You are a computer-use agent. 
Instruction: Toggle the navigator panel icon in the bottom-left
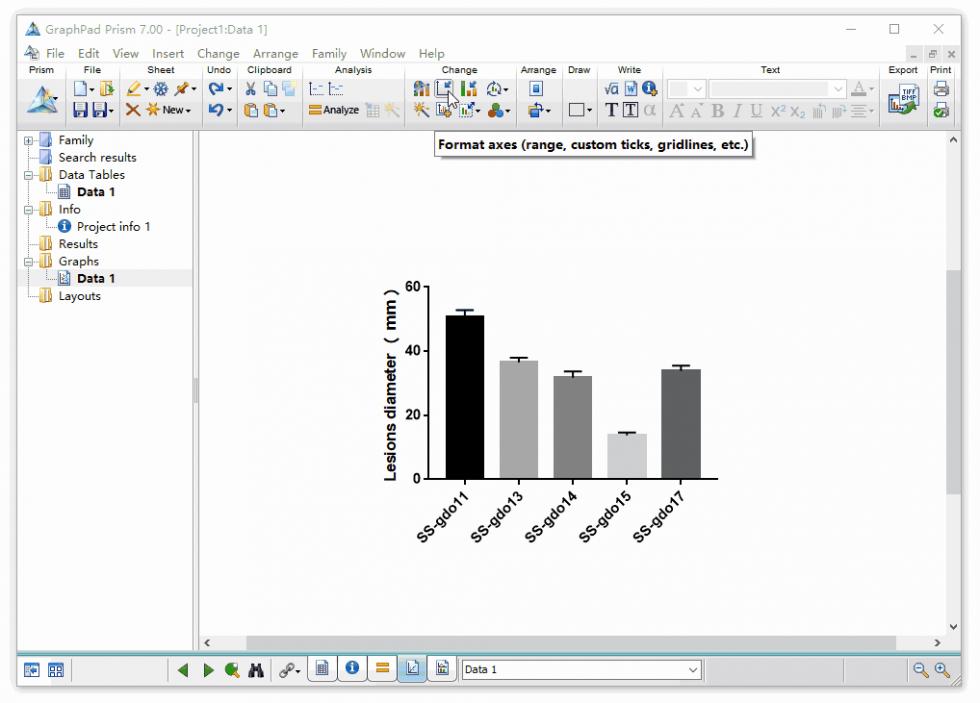31,670
